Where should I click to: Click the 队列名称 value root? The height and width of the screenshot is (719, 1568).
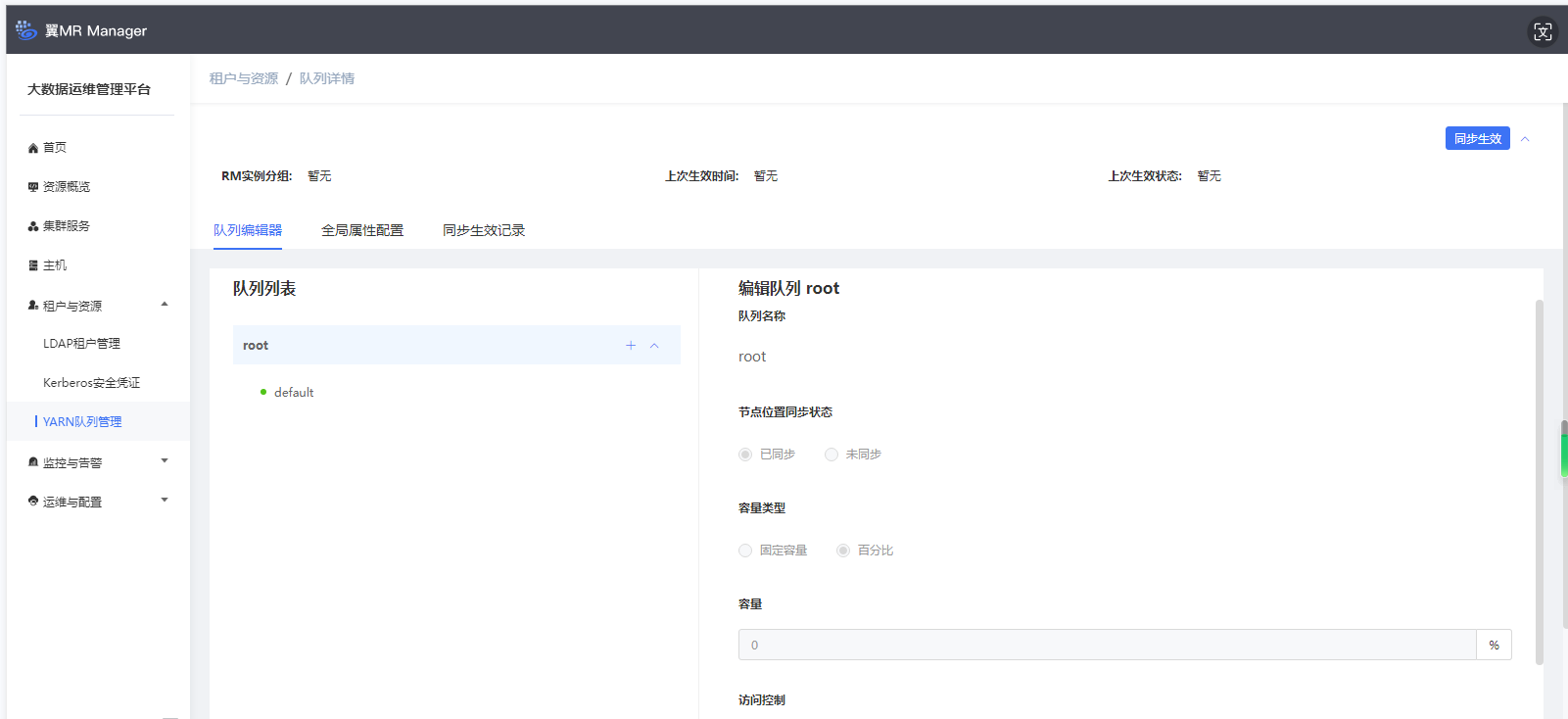pos(752,357)
